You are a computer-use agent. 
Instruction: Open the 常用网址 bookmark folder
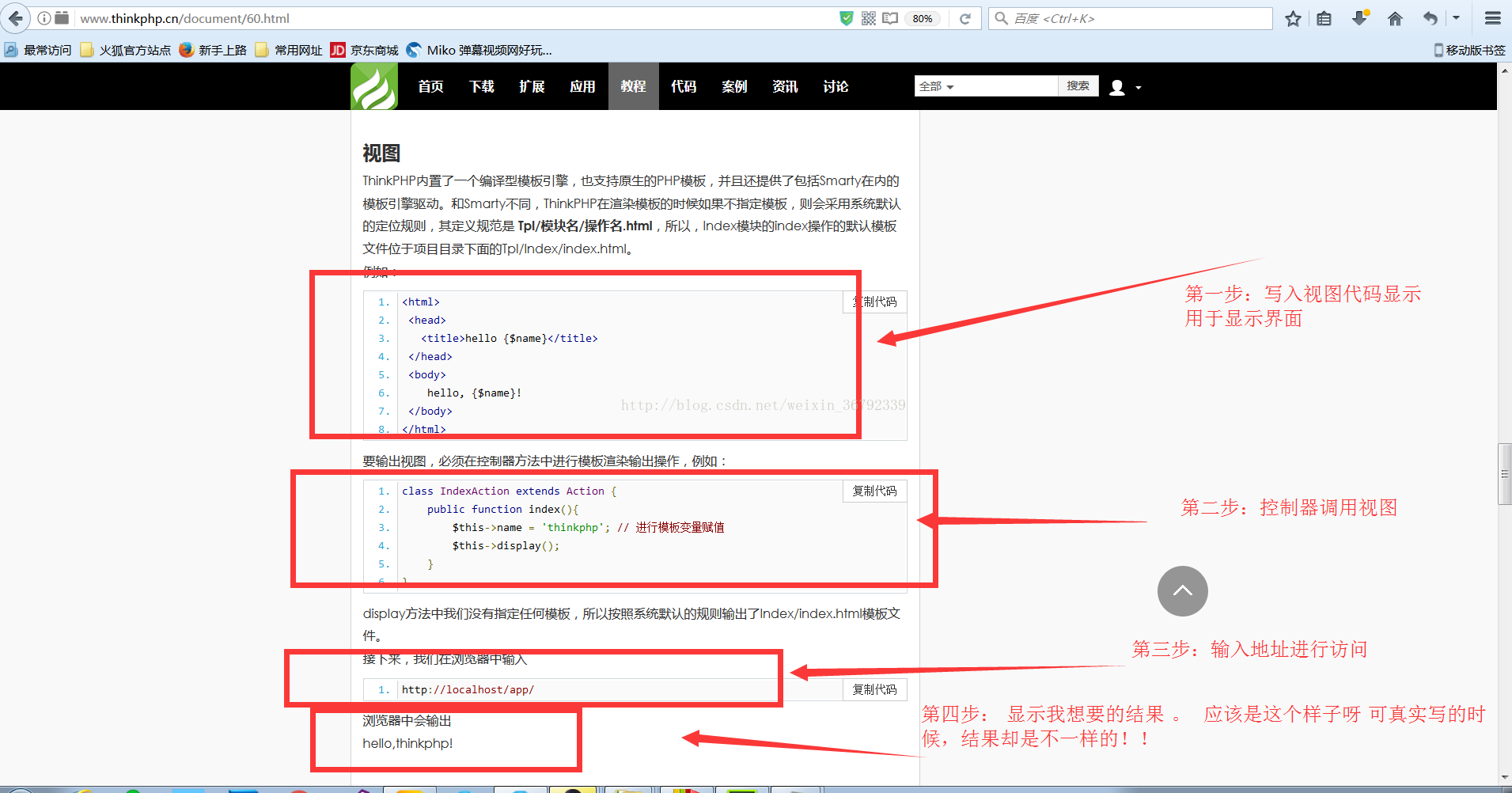point(289,50)
